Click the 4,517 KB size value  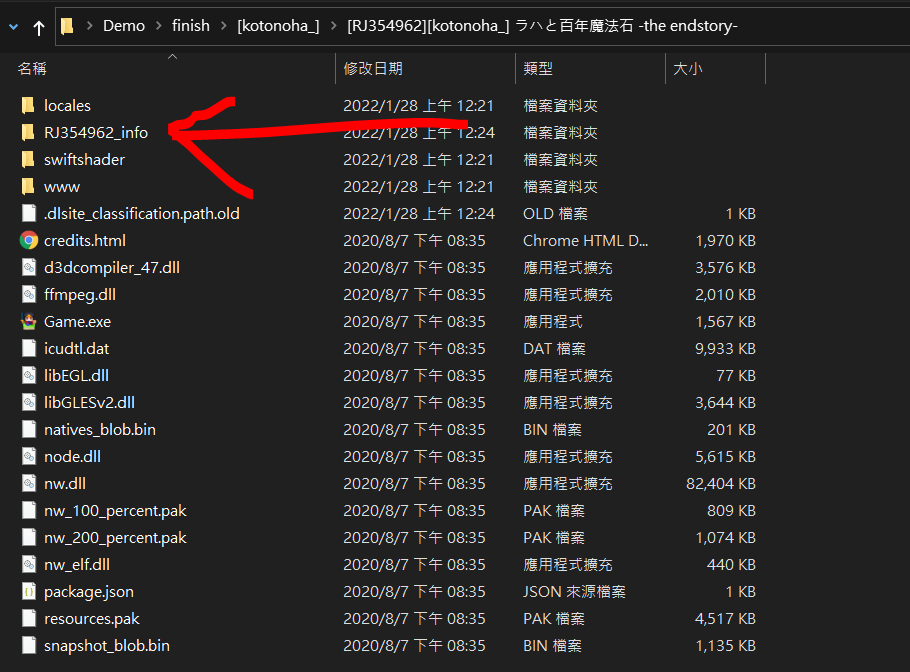(725, 618)
